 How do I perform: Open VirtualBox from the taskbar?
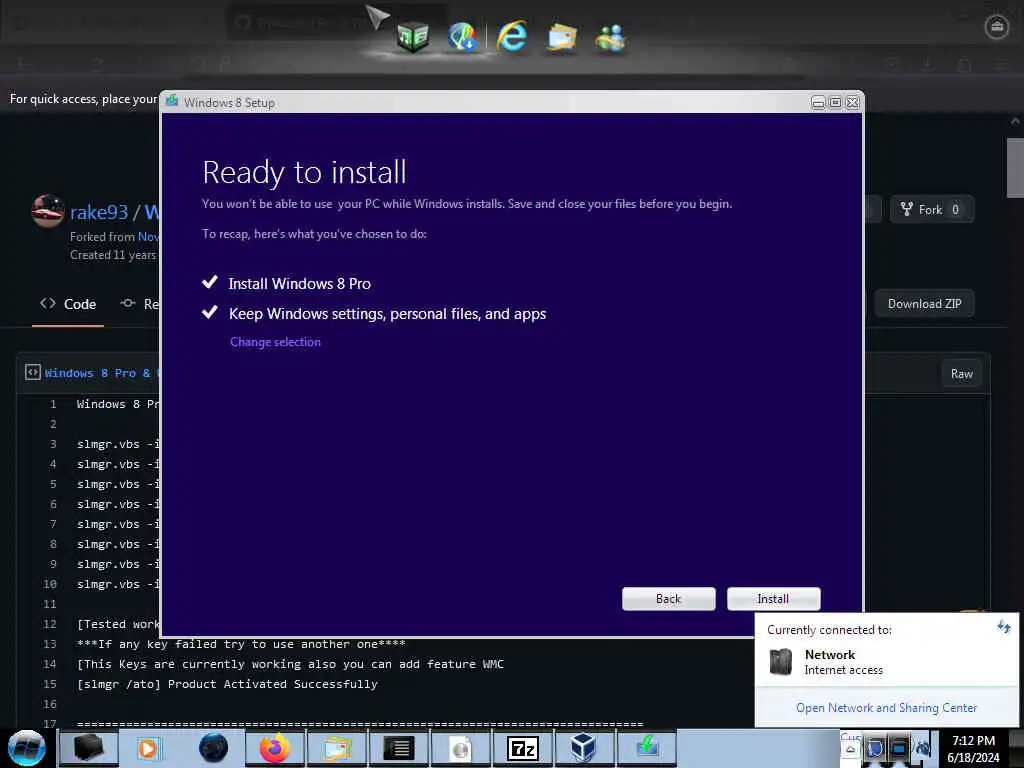pos(583,748)
